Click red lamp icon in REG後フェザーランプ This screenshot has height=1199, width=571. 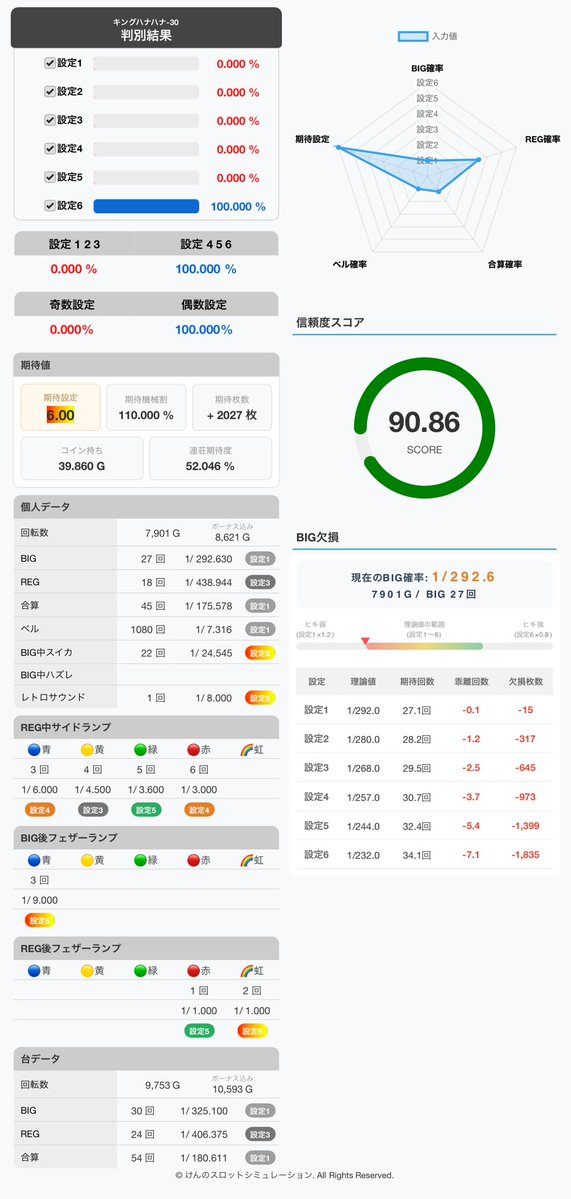point(193,971)
